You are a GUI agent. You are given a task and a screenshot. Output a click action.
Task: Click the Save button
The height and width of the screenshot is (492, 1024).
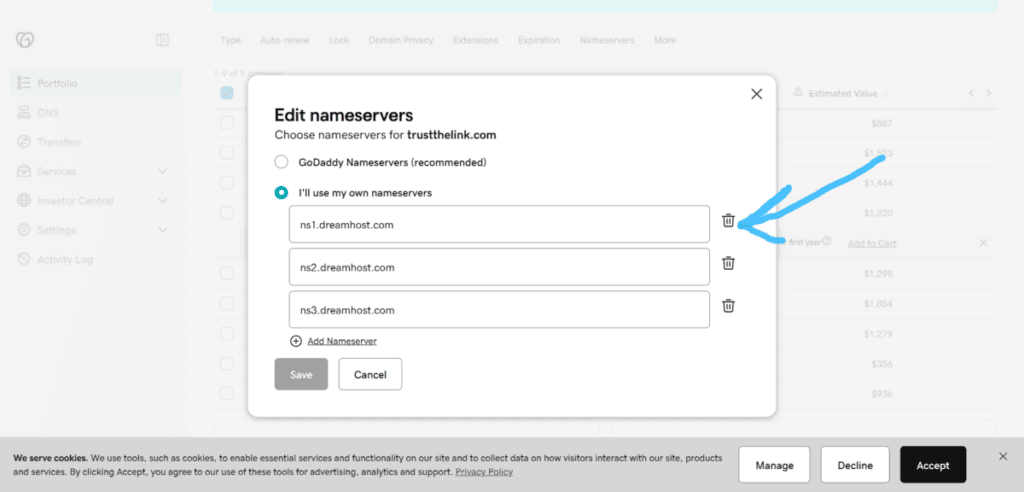tap(301, 374)
